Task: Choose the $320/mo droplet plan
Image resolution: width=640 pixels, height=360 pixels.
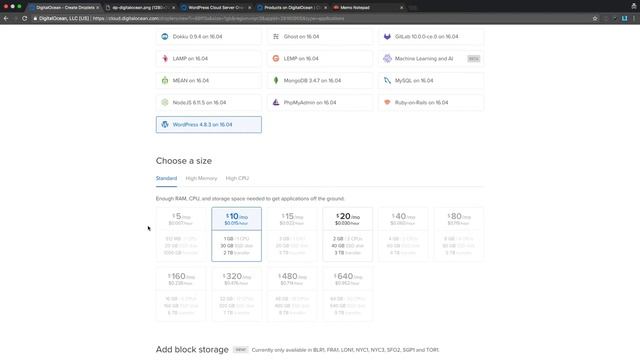Action: [x=236, y=294]
